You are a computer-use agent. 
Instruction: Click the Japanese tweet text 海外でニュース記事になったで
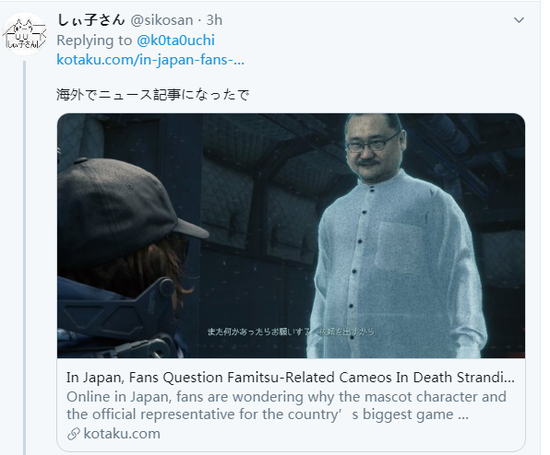pos(153,95)
